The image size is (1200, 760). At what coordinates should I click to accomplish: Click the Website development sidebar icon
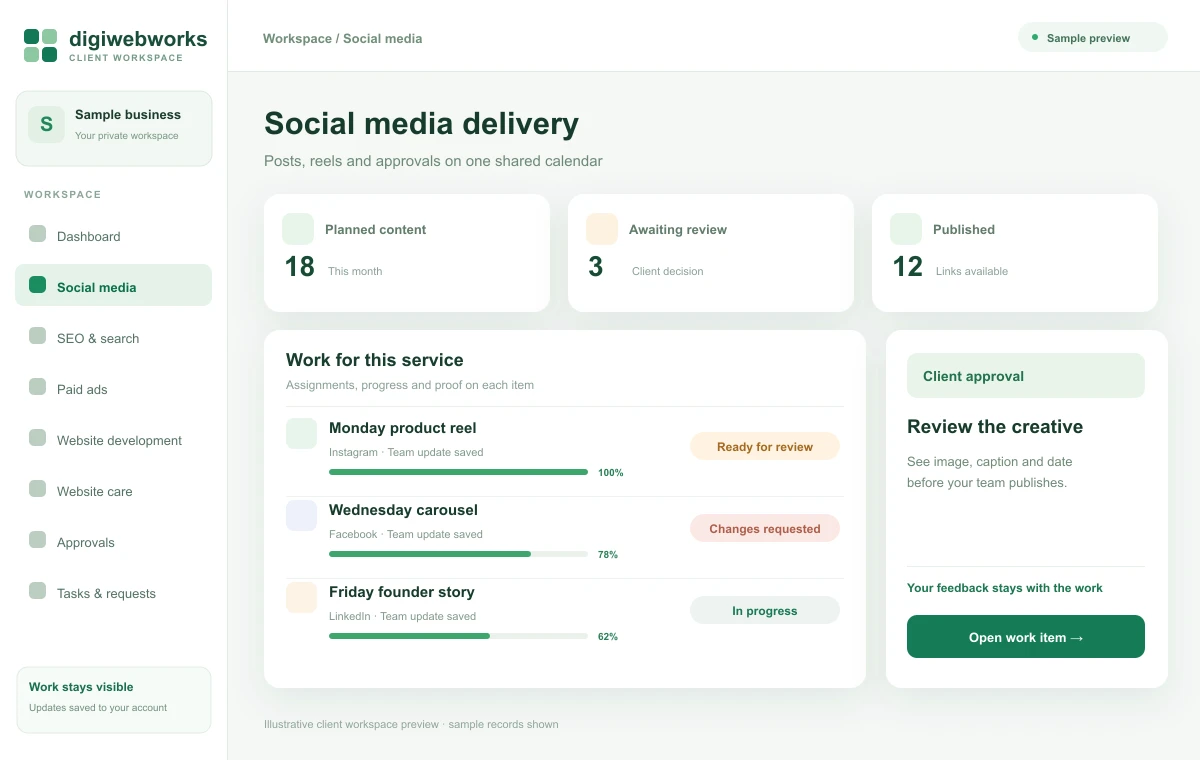37,438
